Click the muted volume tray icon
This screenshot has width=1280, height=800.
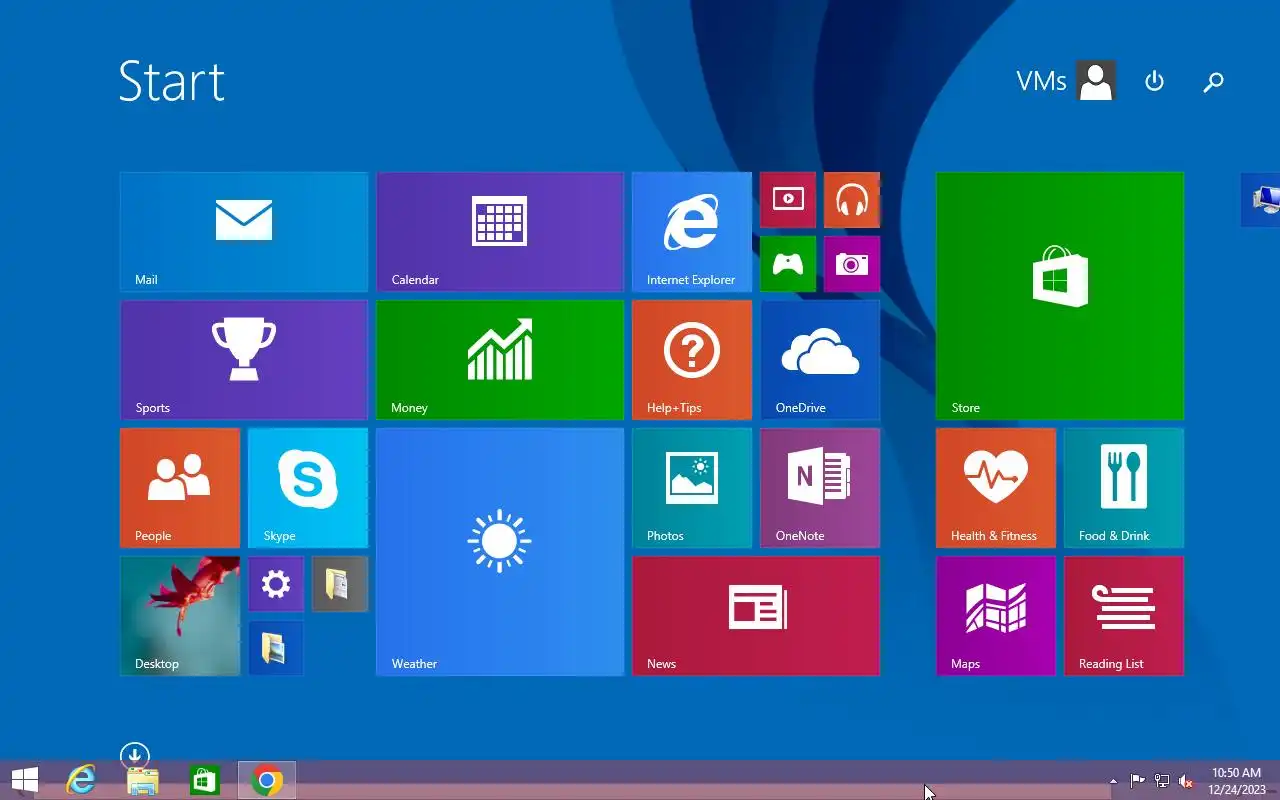pyautogui.click(x=1186, y=781)
